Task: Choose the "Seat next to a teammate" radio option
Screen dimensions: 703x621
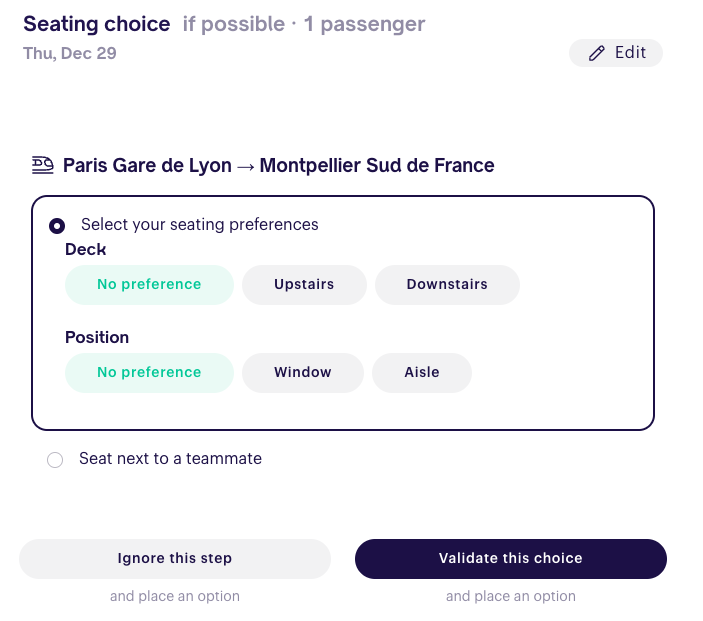Action: (55, 460)
